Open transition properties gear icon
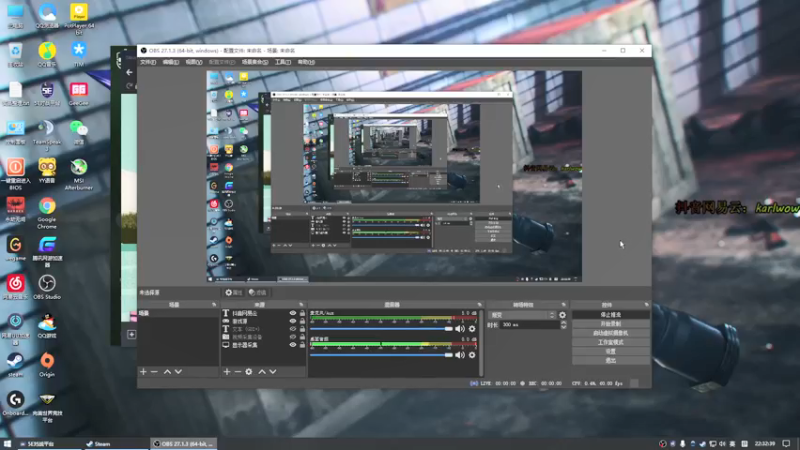This screenshot has height=450, width=800. (x=562, y=315)
